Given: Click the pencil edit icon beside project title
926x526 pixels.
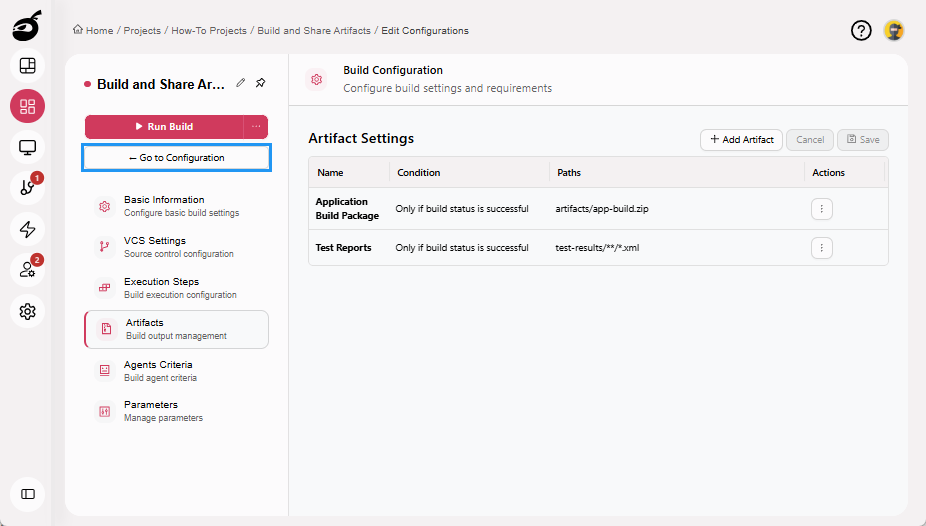Looking at the screenshot, I should tap(240, 83).
